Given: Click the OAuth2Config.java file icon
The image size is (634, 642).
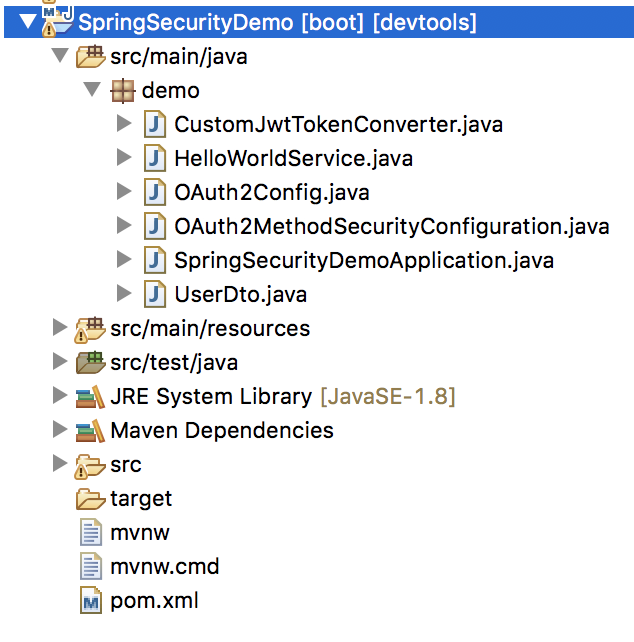Looking at the screenshot, I should pos(155,192).
